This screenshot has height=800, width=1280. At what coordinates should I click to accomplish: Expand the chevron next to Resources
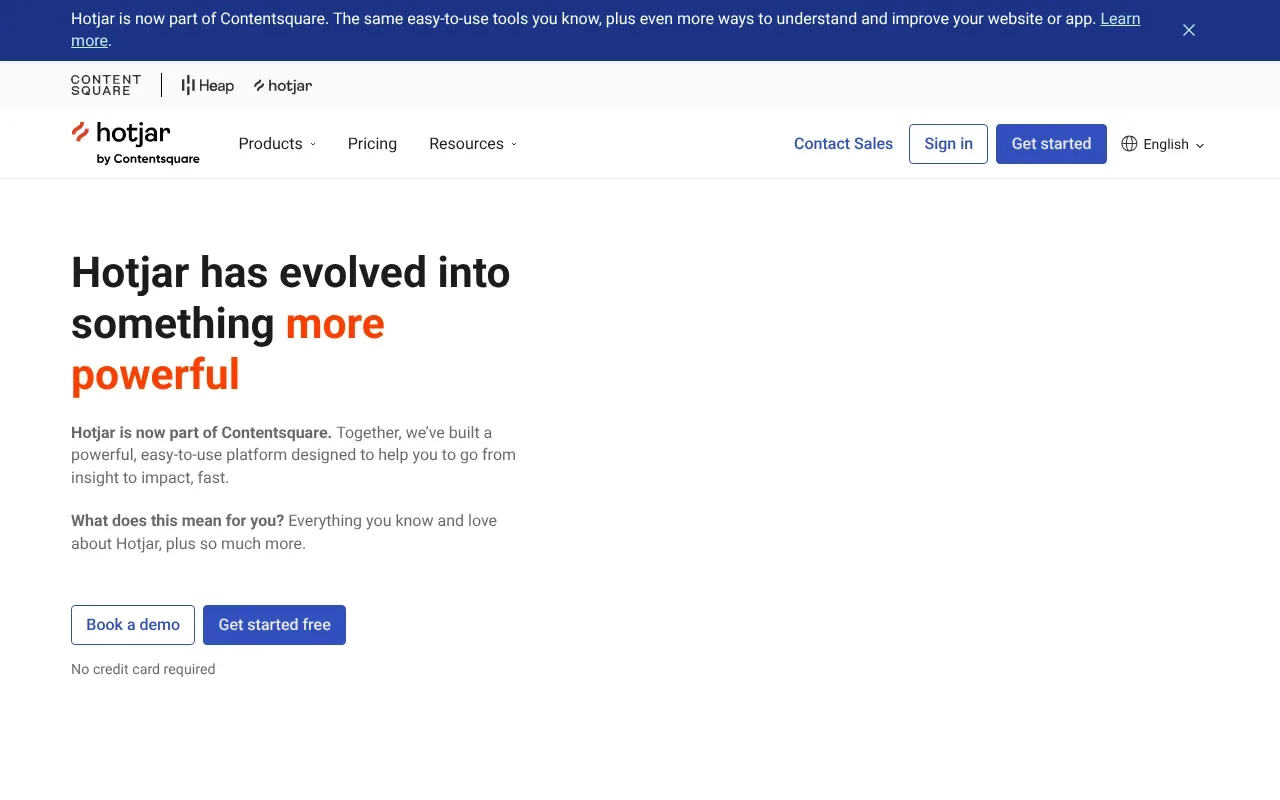(x=514, y=144)
